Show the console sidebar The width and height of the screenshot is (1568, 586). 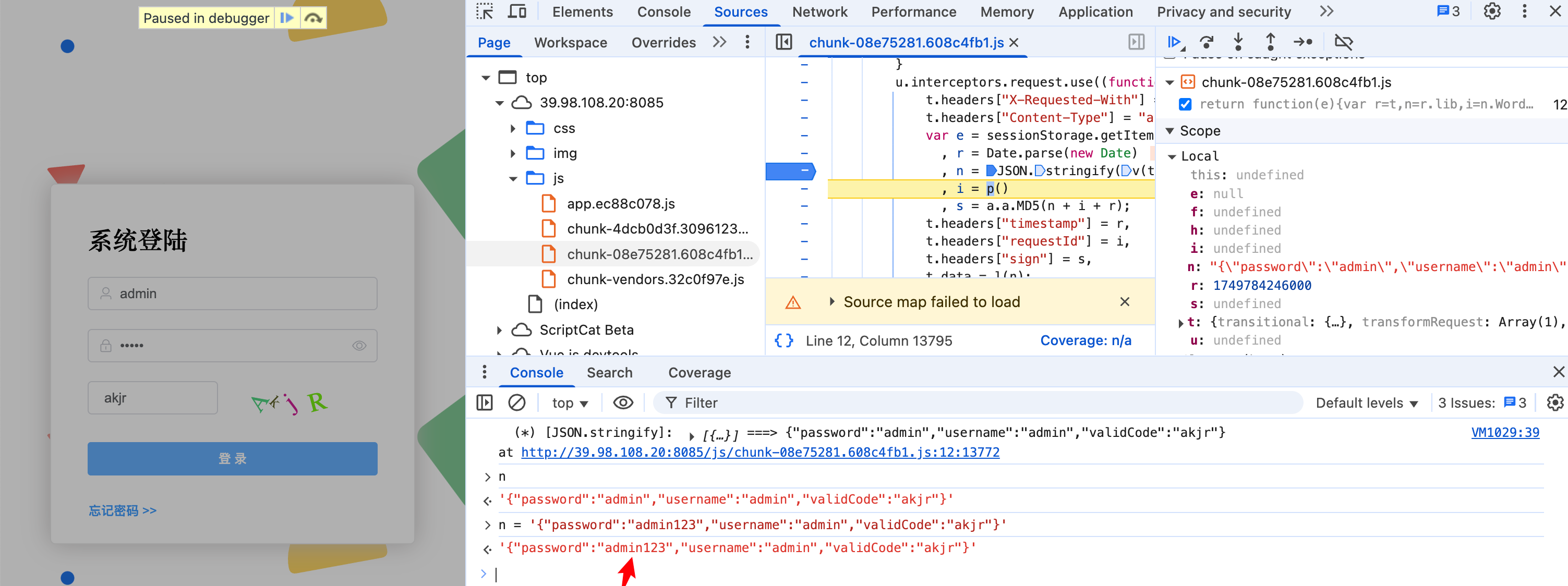485,403
